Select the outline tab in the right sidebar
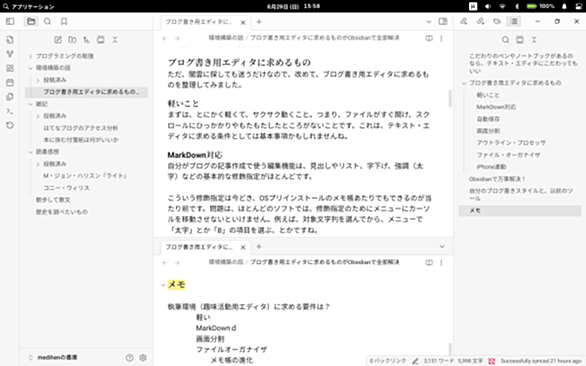This screenshot has height=366, width=586. pyautogui.click(x=514, y=21)
